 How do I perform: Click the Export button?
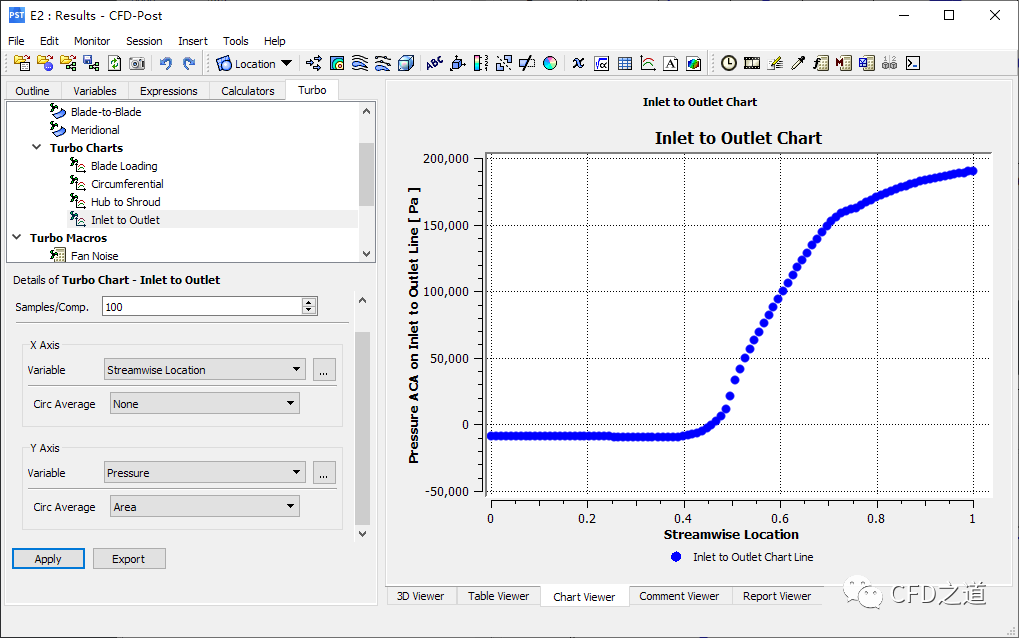click(129, 559)
